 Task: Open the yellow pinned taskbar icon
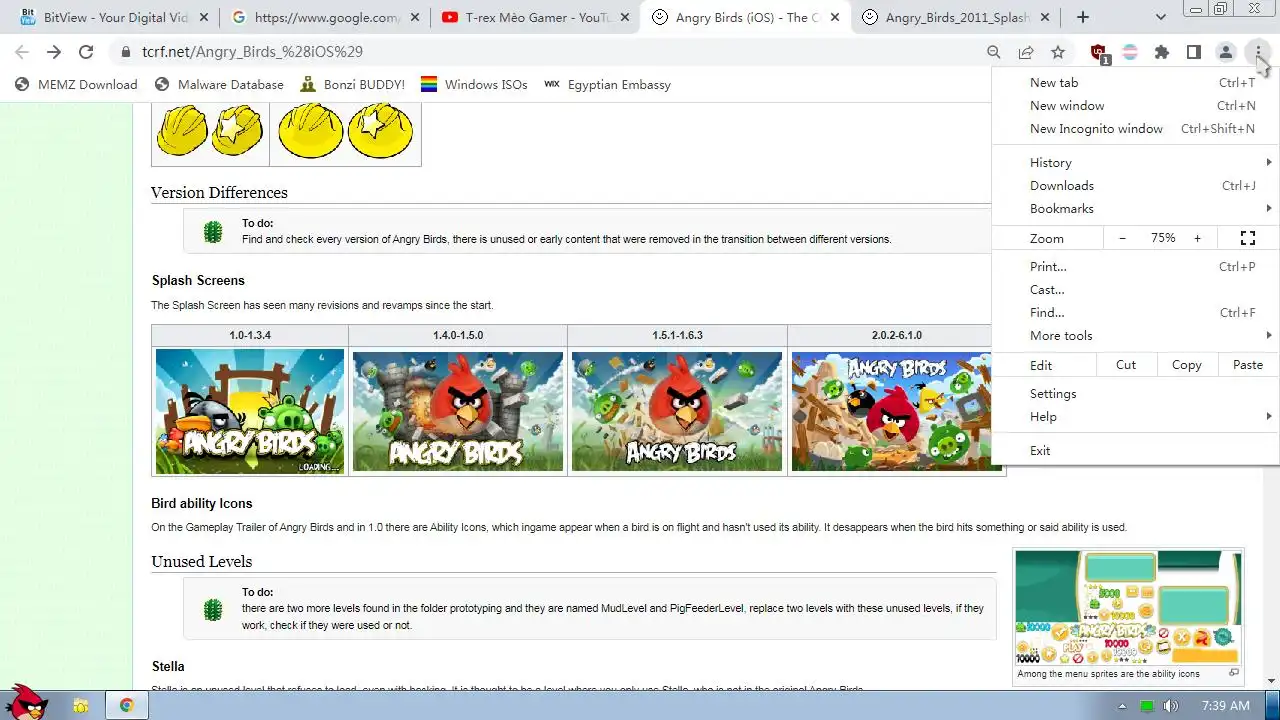point(81,706)
